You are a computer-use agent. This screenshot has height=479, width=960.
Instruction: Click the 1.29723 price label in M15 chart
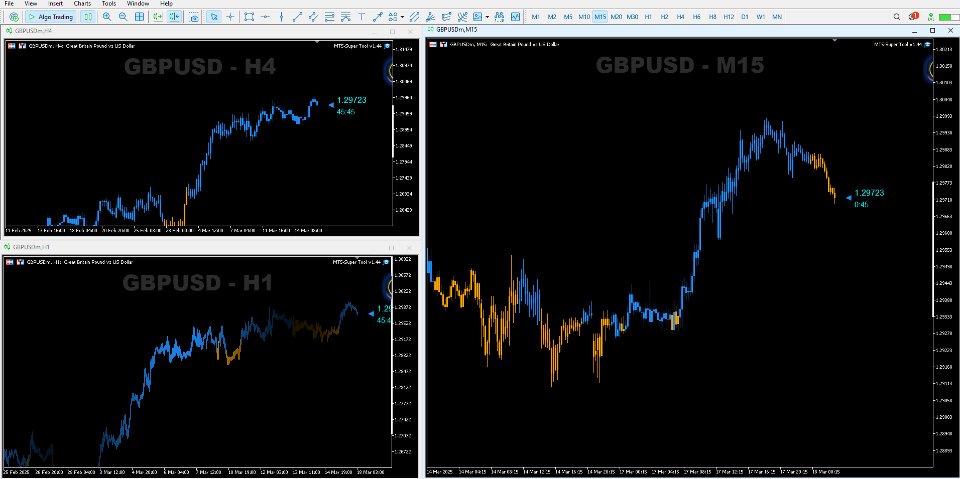tap(869, 193)
